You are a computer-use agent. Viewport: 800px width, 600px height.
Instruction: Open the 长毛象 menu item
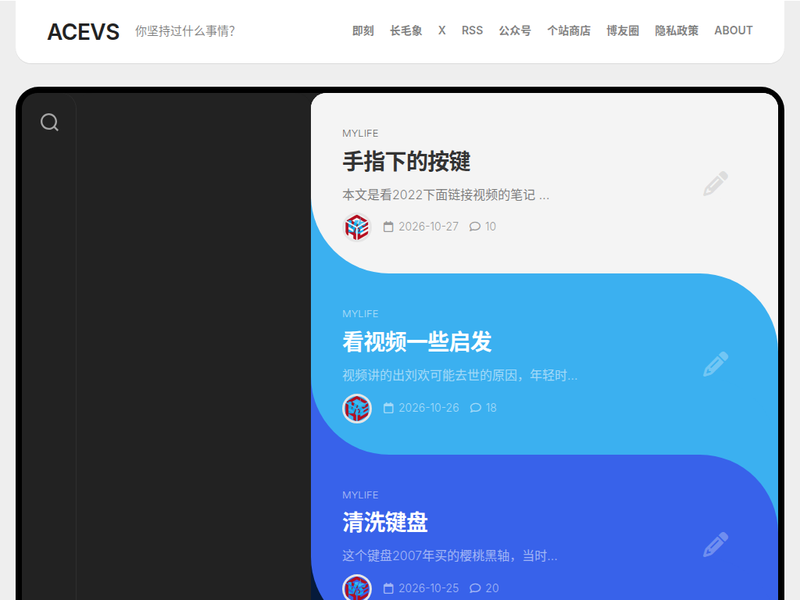tap(406, 31)
